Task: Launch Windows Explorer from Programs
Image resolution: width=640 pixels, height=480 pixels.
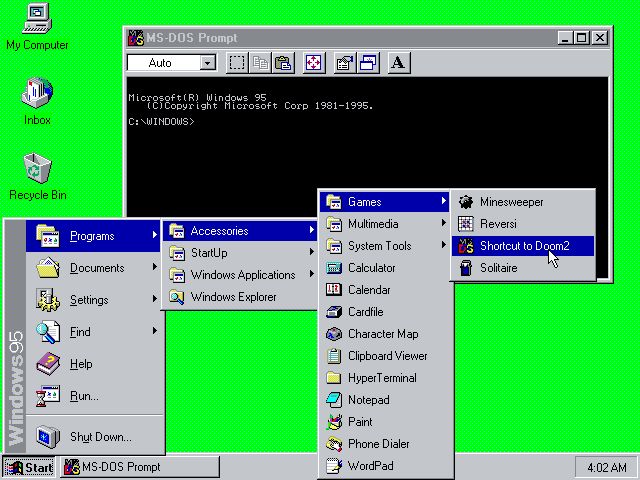Action: (x=240, y=297)
